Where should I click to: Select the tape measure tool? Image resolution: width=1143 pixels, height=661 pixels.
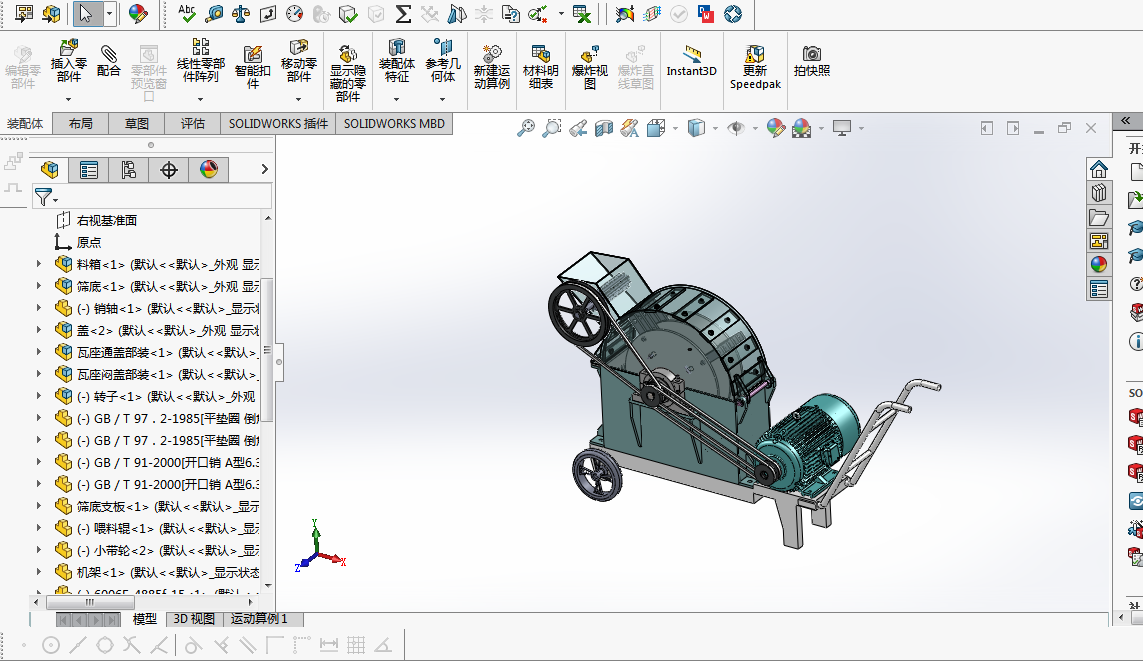[x=214, y=13]
